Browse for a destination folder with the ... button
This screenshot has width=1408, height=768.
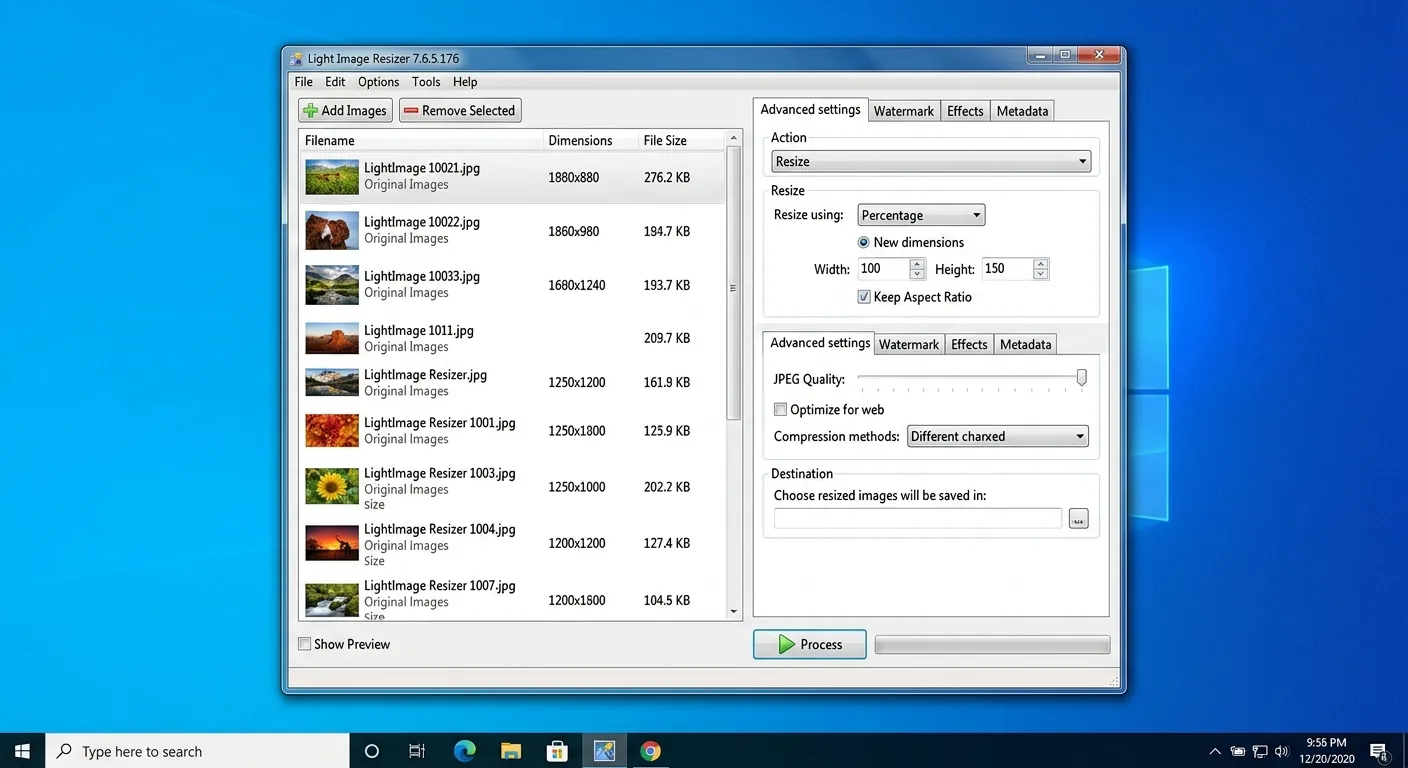1078,518
